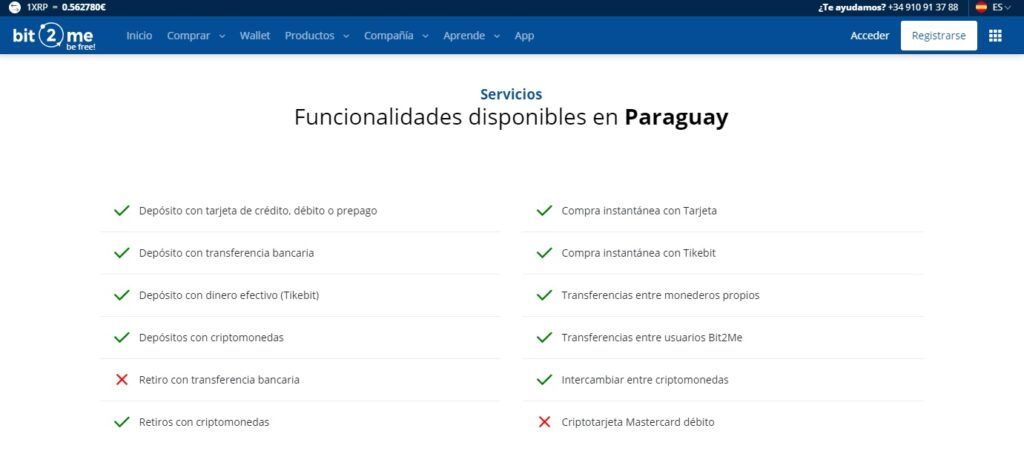Click the Acceder link
Image resolution: width=1024 pixels, height=457 pixels.
tap(869, 36)
